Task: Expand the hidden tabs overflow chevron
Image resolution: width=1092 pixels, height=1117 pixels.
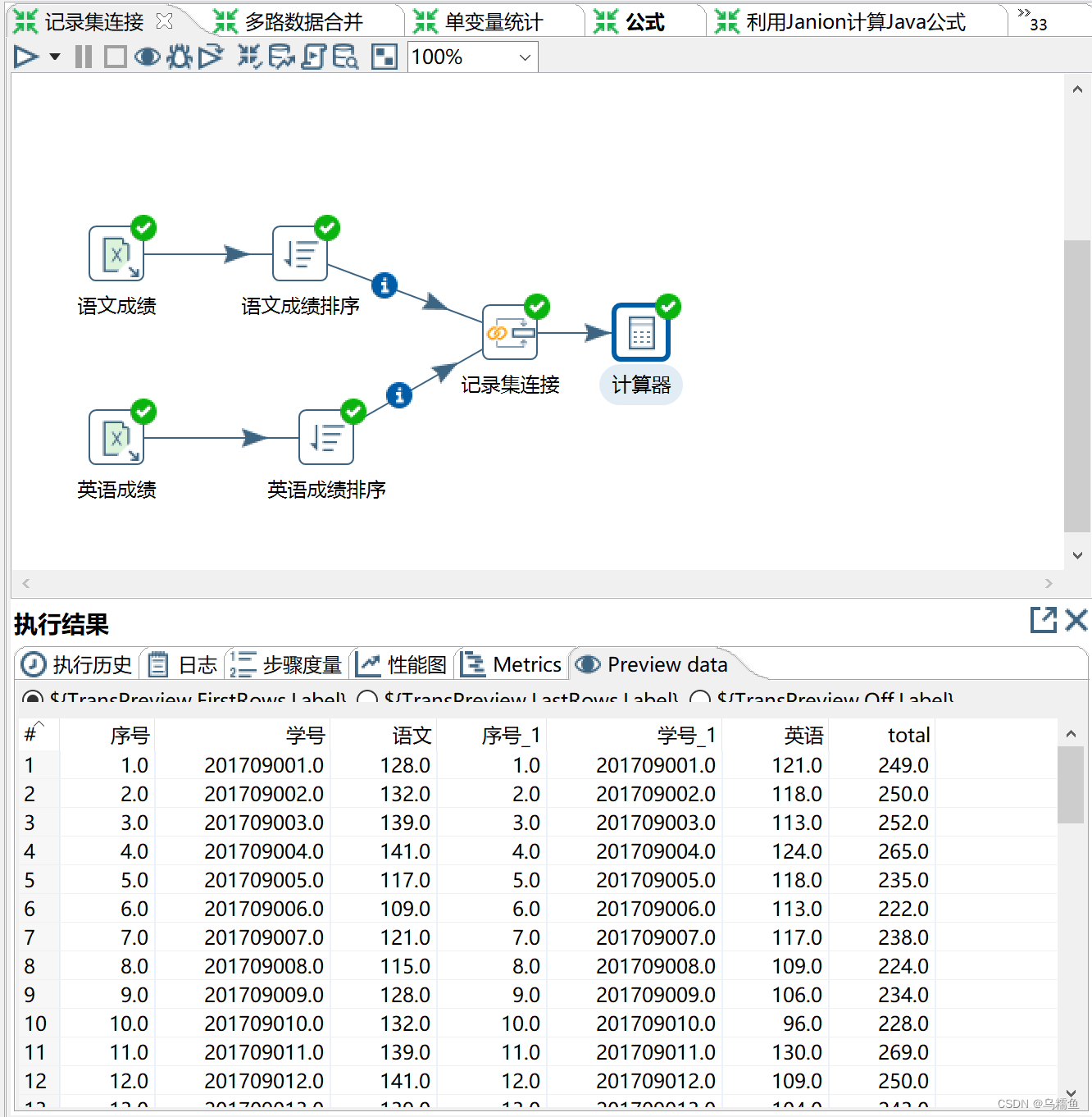Action: pos(1023,13)
